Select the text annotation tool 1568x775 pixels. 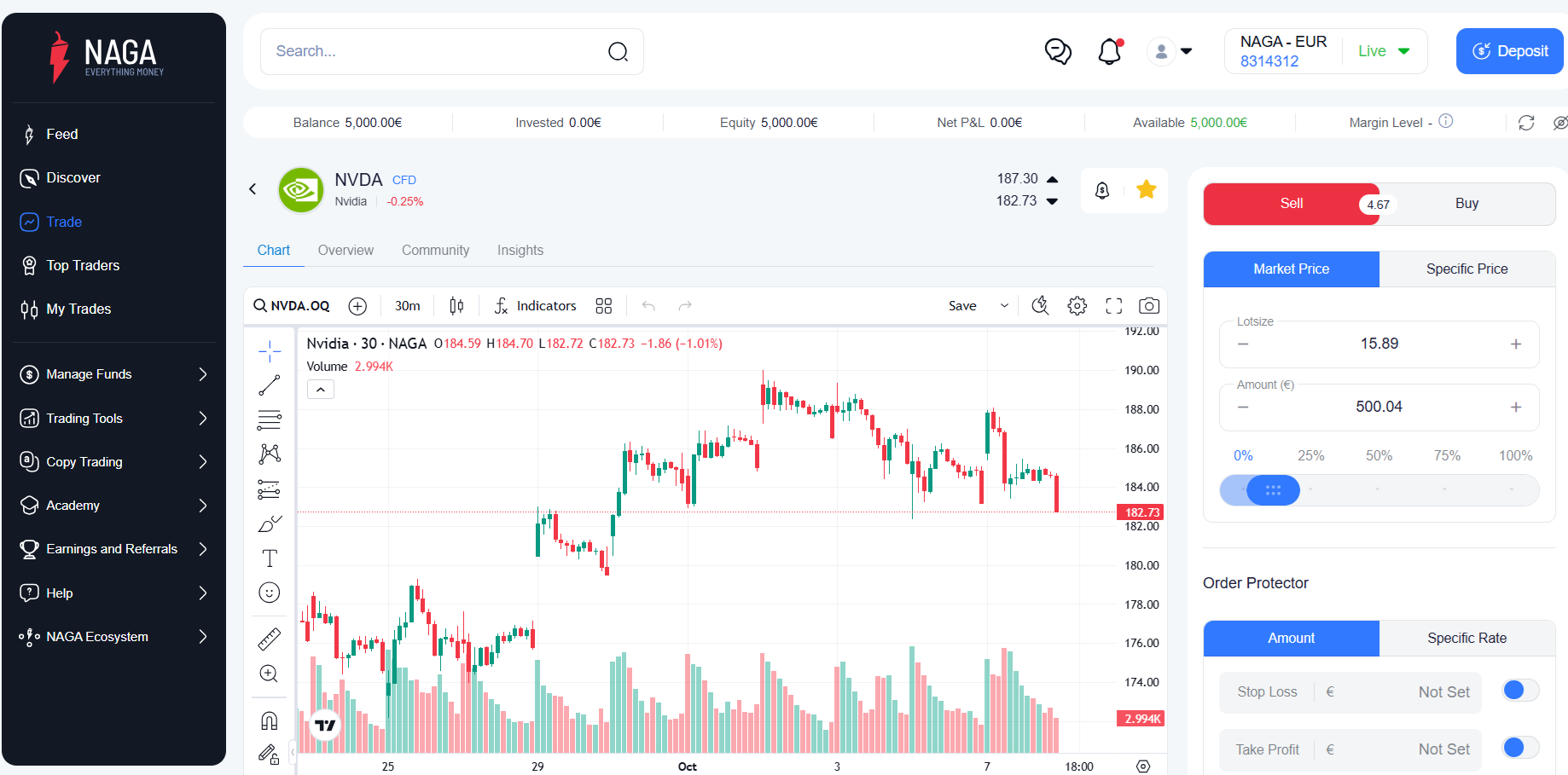tap(270, 558)
